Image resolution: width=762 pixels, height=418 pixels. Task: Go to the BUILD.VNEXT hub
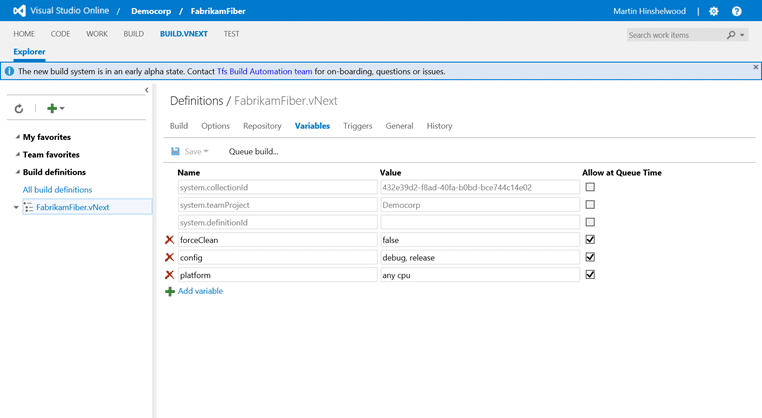(x=184, y=34)
